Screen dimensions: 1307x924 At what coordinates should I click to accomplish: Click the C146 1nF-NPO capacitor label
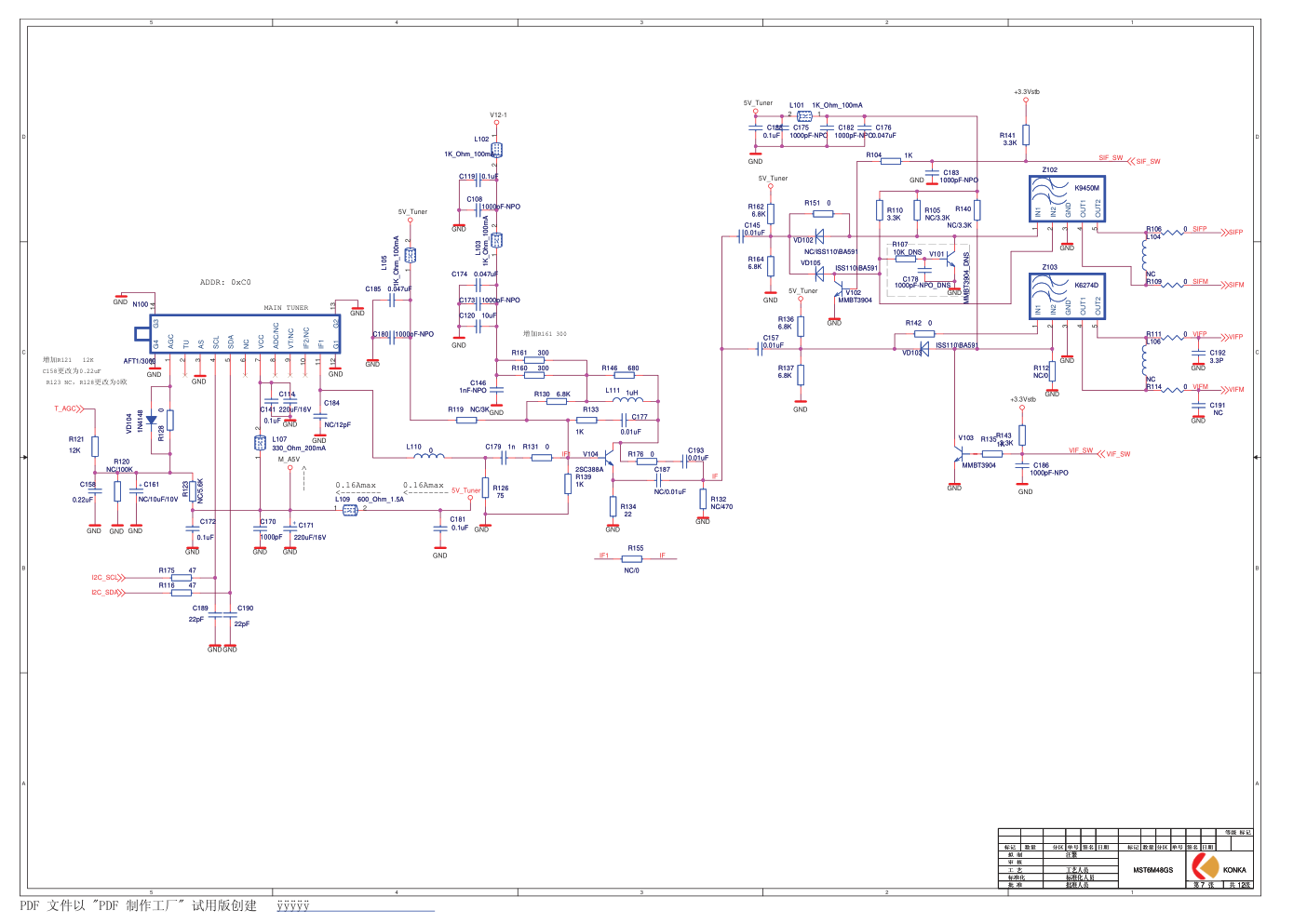click(x=473, y=386)
